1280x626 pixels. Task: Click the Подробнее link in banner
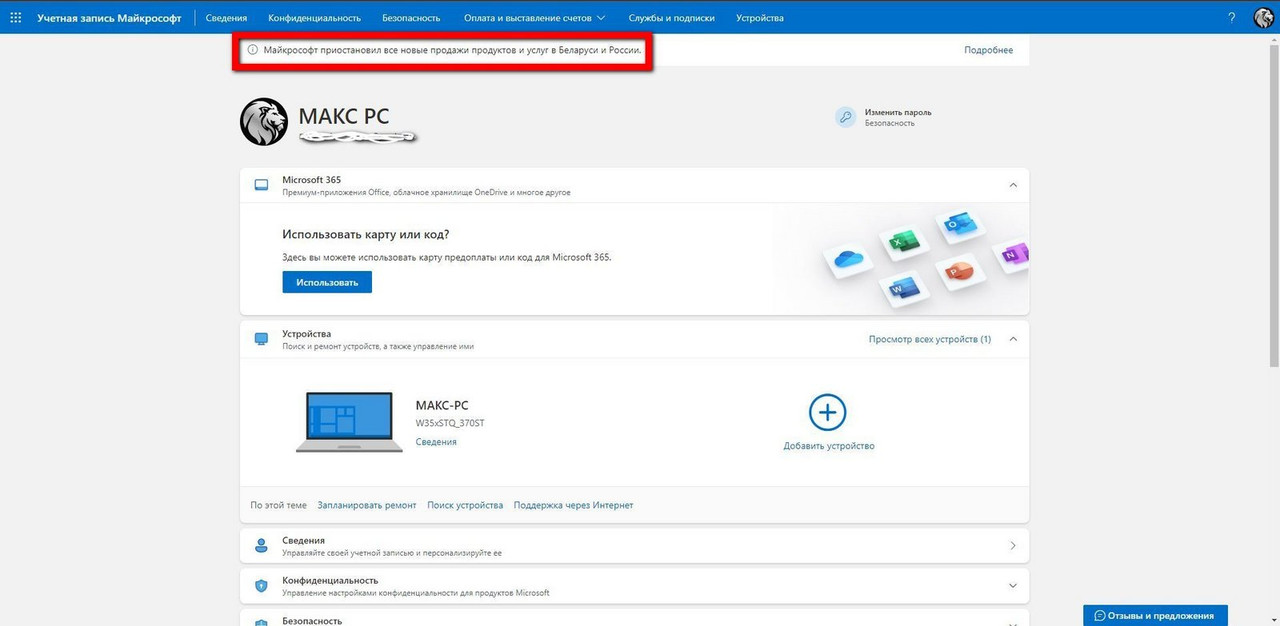point(988,50)
